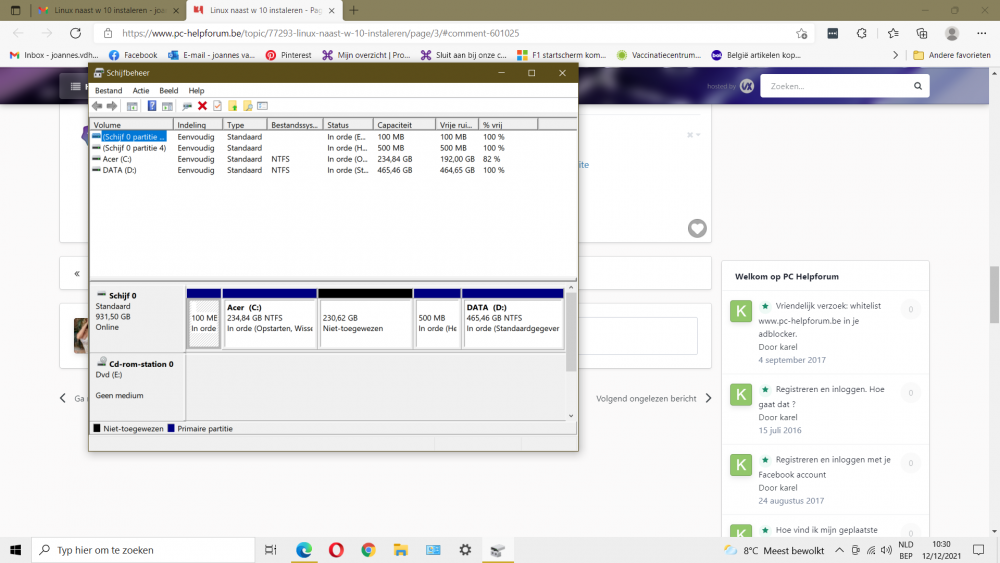Screen dimensions: 1000x563
Task: Expand the favorites bar overflow chevron
Action: pyautogui.click(x=895, y=55)
